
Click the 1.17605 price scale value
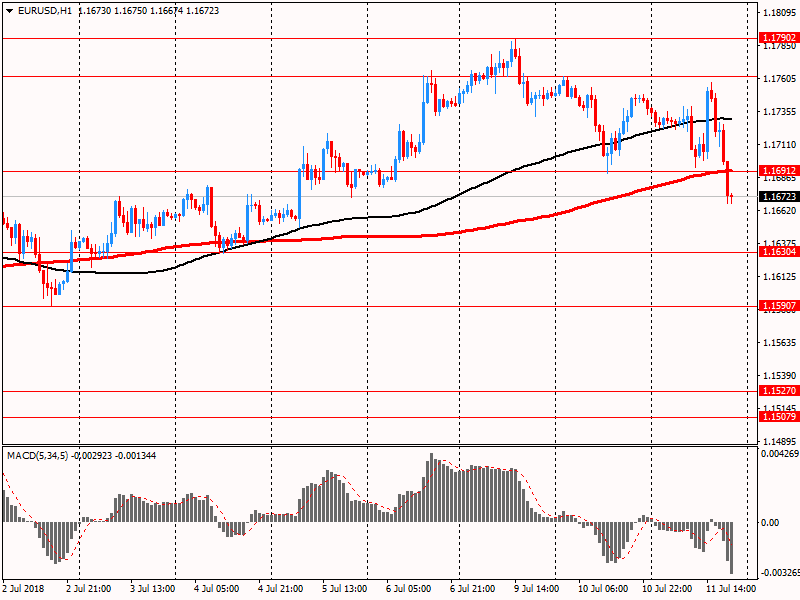tap(779, 78)
